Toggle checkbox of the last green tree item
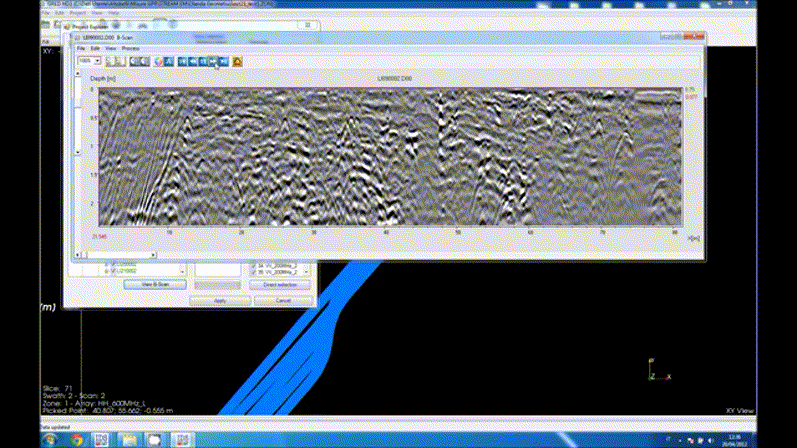The image size is (797, 448). click(113, 272)
